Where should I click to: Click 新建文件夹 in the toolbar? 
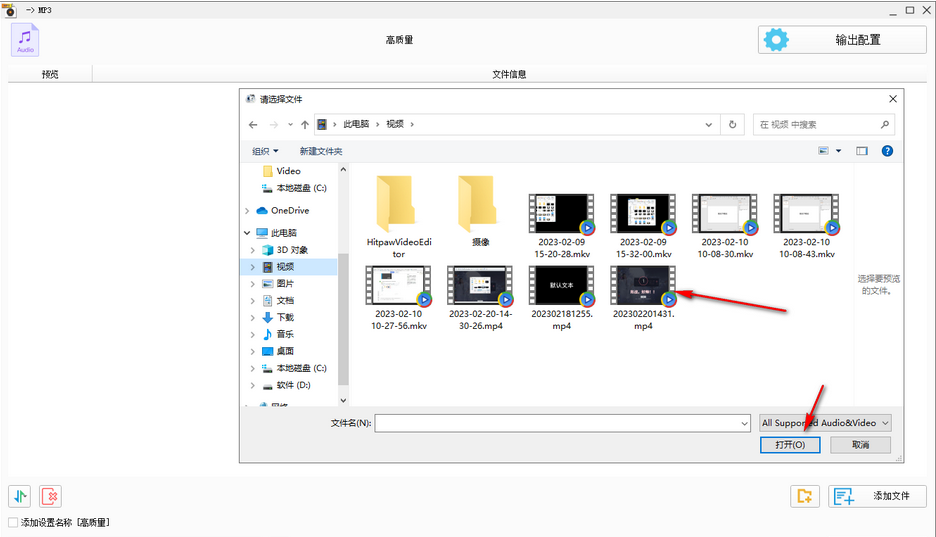(320, 151)
